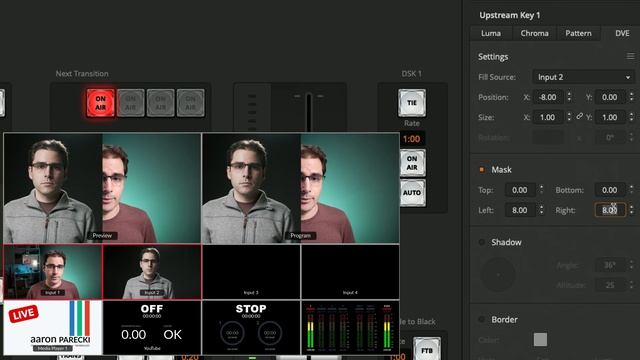Enable the Border section toggle
640x360 pixels.
point(482,319)
